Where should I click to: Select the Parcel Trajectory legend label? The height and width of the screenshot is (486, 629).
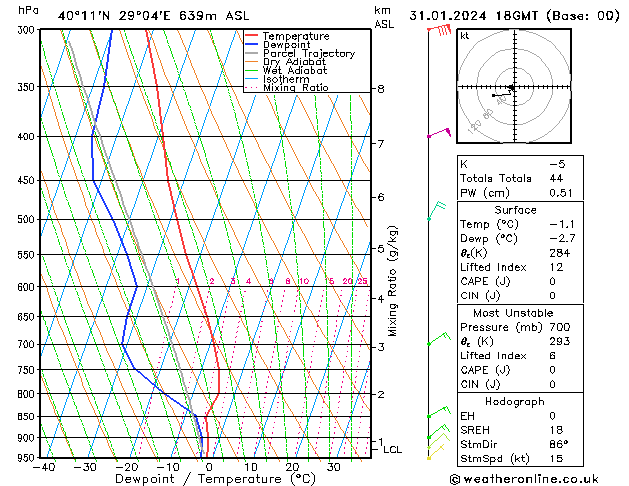[309, 53]
